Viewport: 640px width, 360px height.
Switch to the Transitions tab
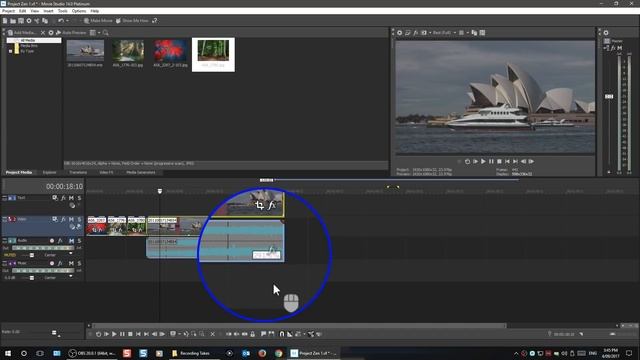coord(78,173)
